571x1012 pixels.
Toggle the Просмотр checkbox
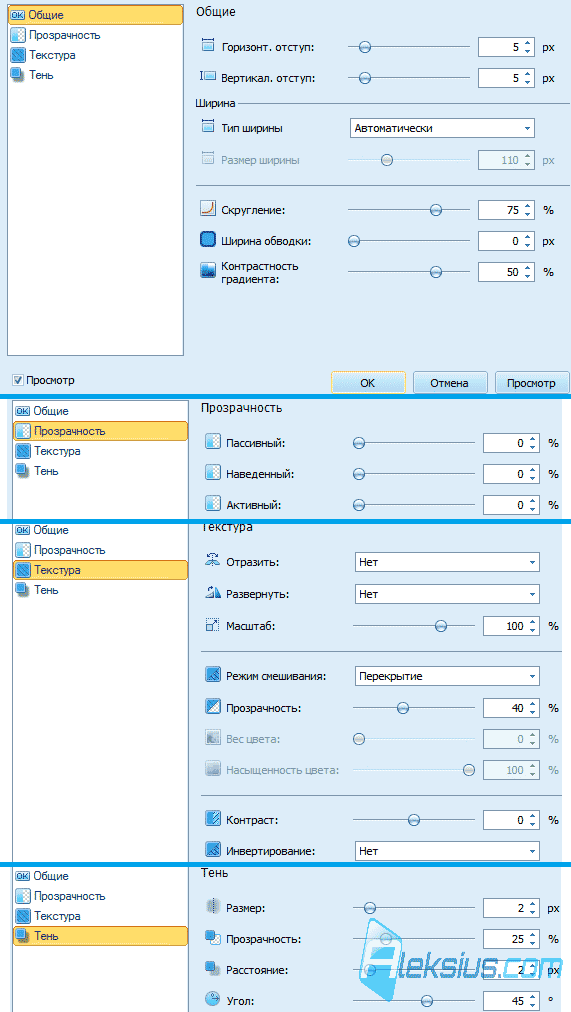tap(18, 380)
